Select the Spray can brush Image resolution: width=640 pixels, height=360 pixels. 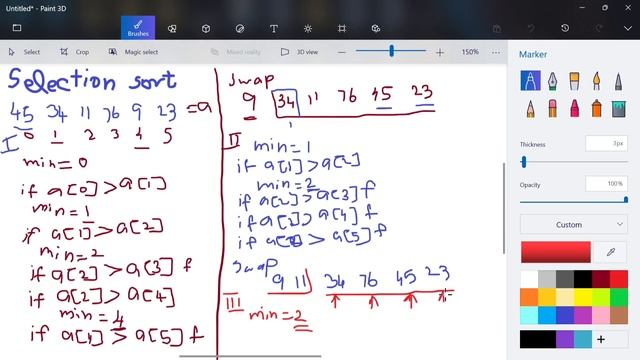point(596,109)
